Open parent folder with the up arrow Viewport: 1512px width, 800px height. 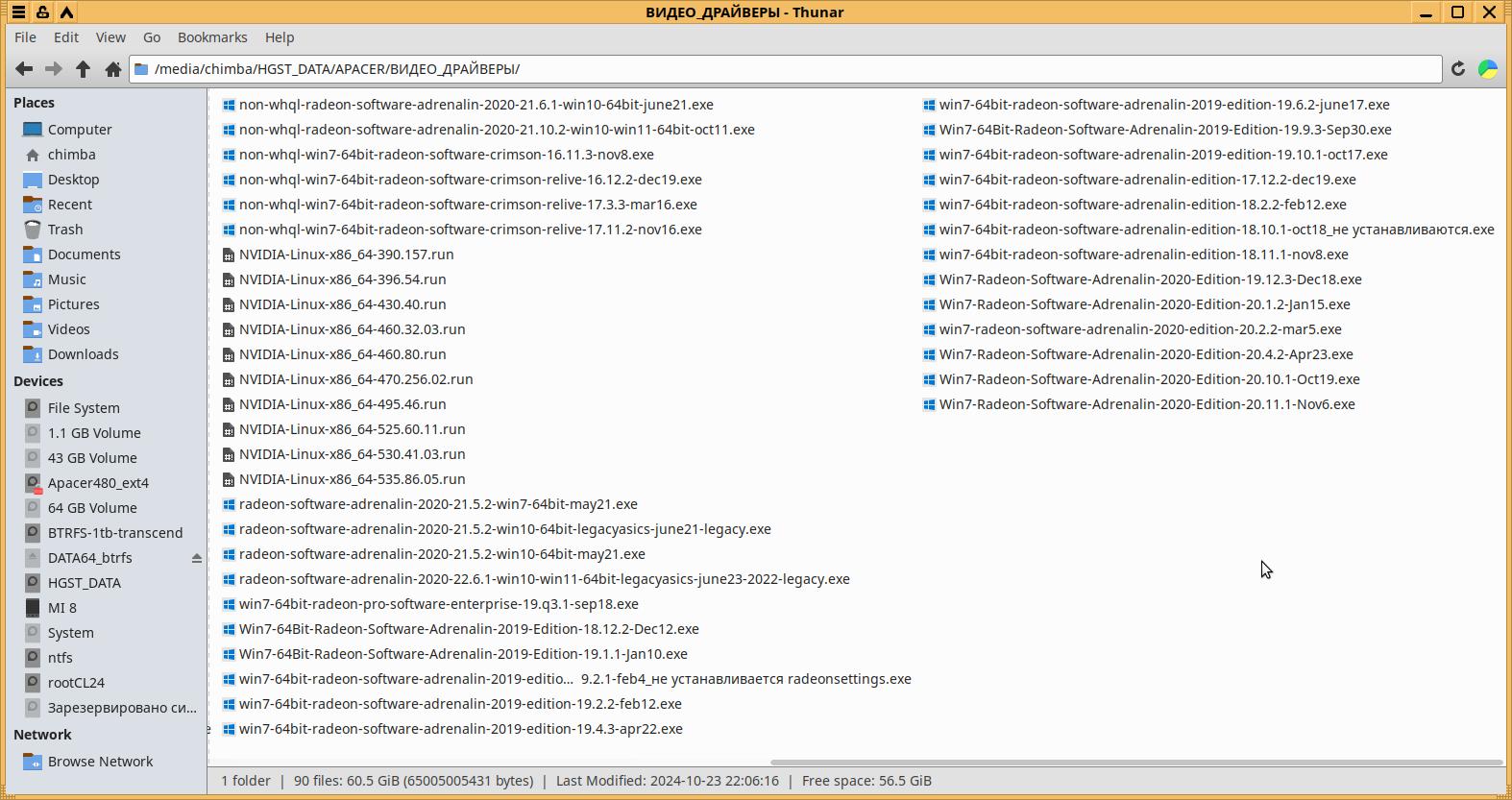coord(84,69)
